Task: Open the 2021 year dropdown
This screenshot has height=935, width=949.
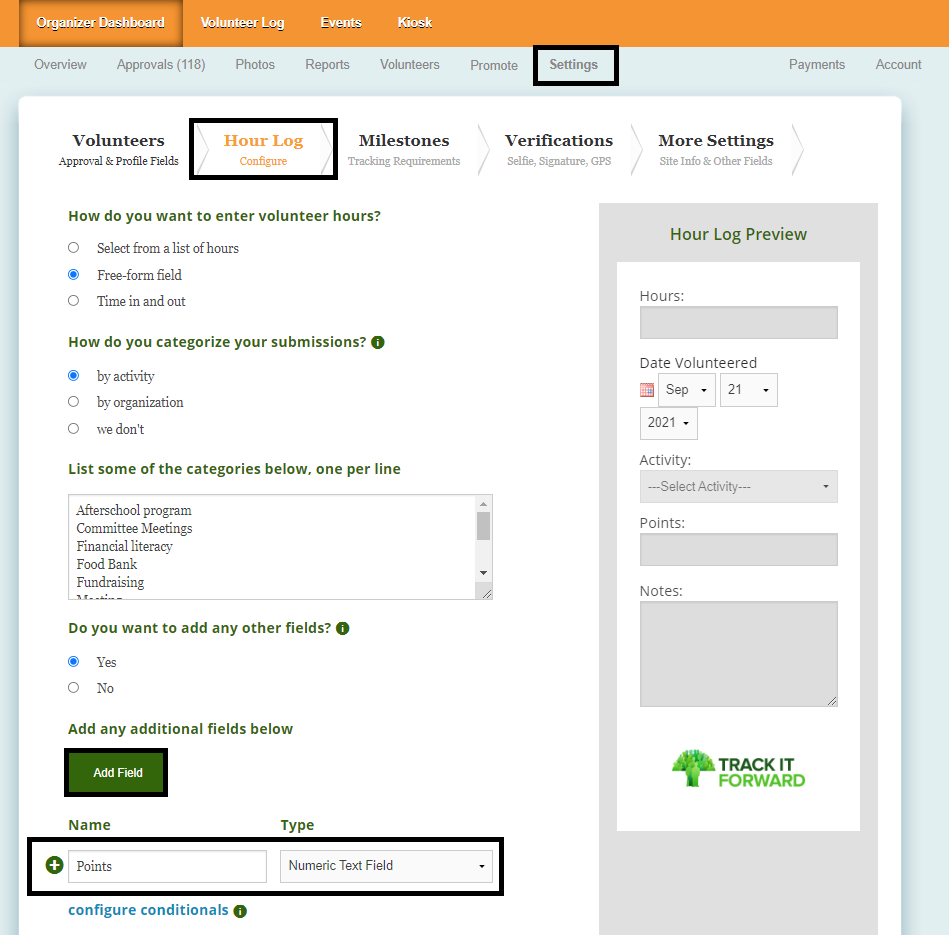Action: (669, 423)
